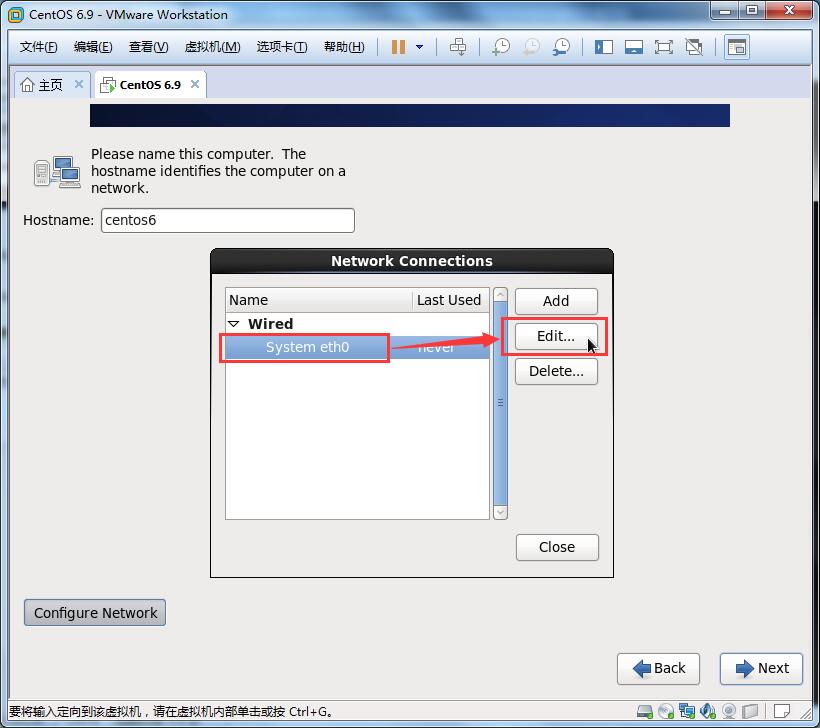Screen dimensions: 820x728
Task: Open the 查看(V) menu
Action: pyautogui.click(x=149, y=47)
